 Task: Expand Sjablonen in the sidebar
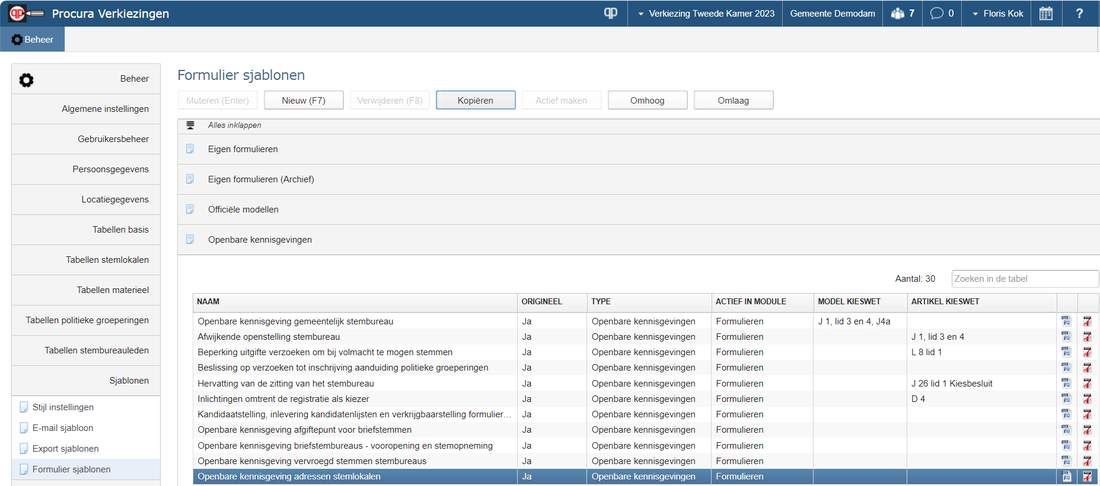86,380
